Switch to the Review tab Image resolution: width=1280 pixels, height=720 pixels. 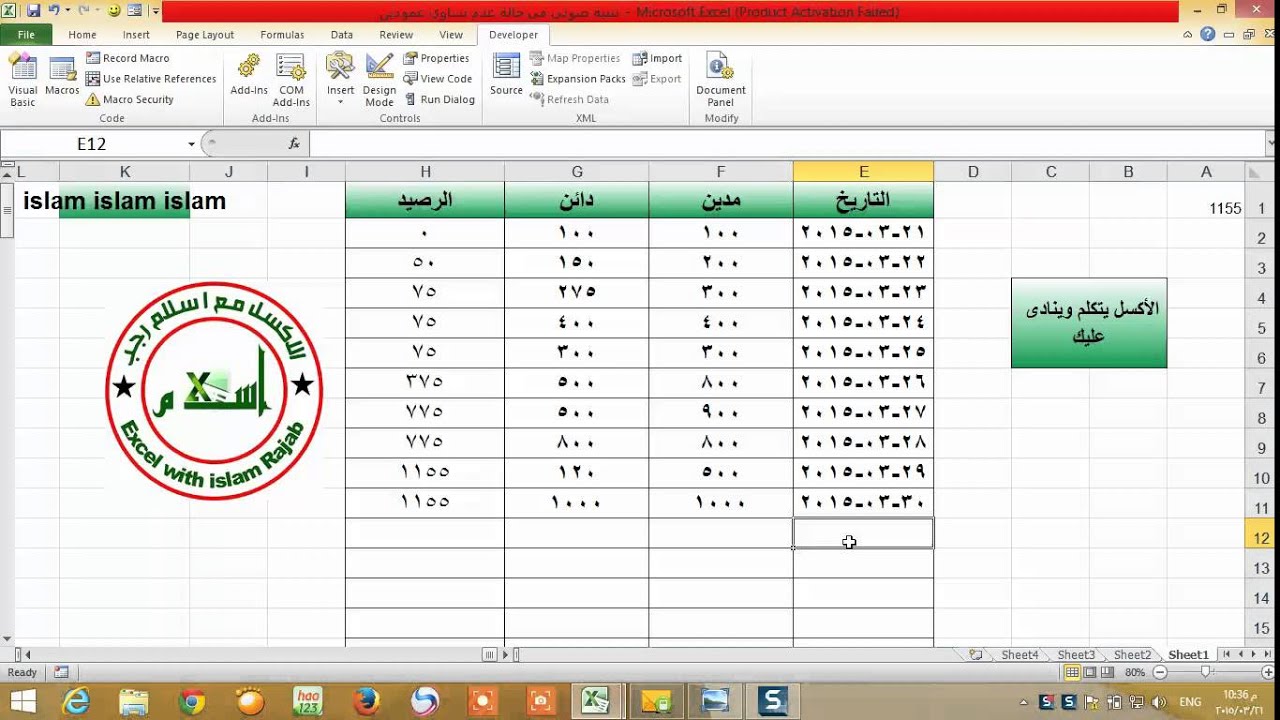[x=396, y=35]
